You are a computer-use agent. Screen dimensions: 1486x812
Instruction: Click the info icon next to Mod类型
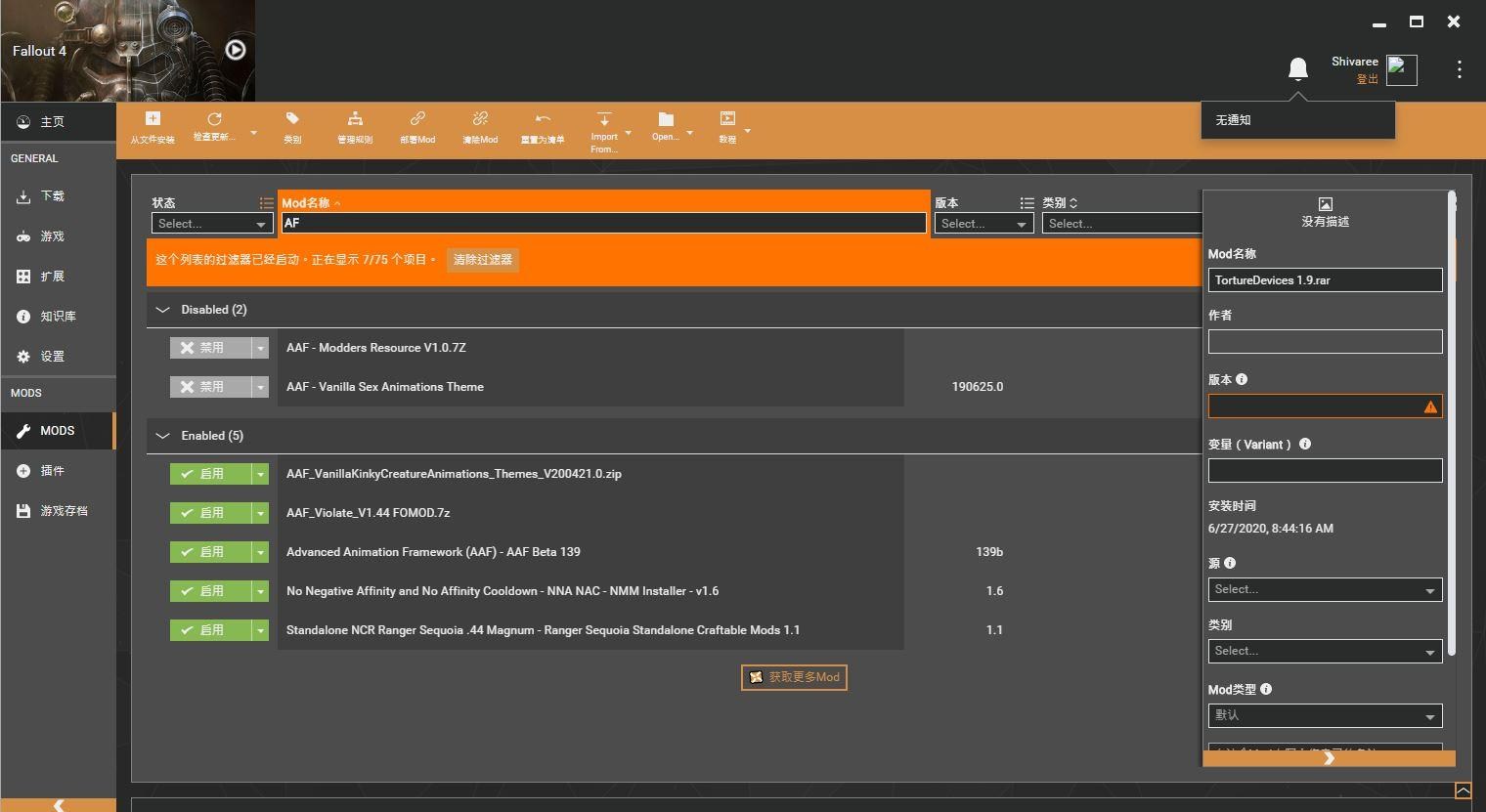pos(1266,689)
